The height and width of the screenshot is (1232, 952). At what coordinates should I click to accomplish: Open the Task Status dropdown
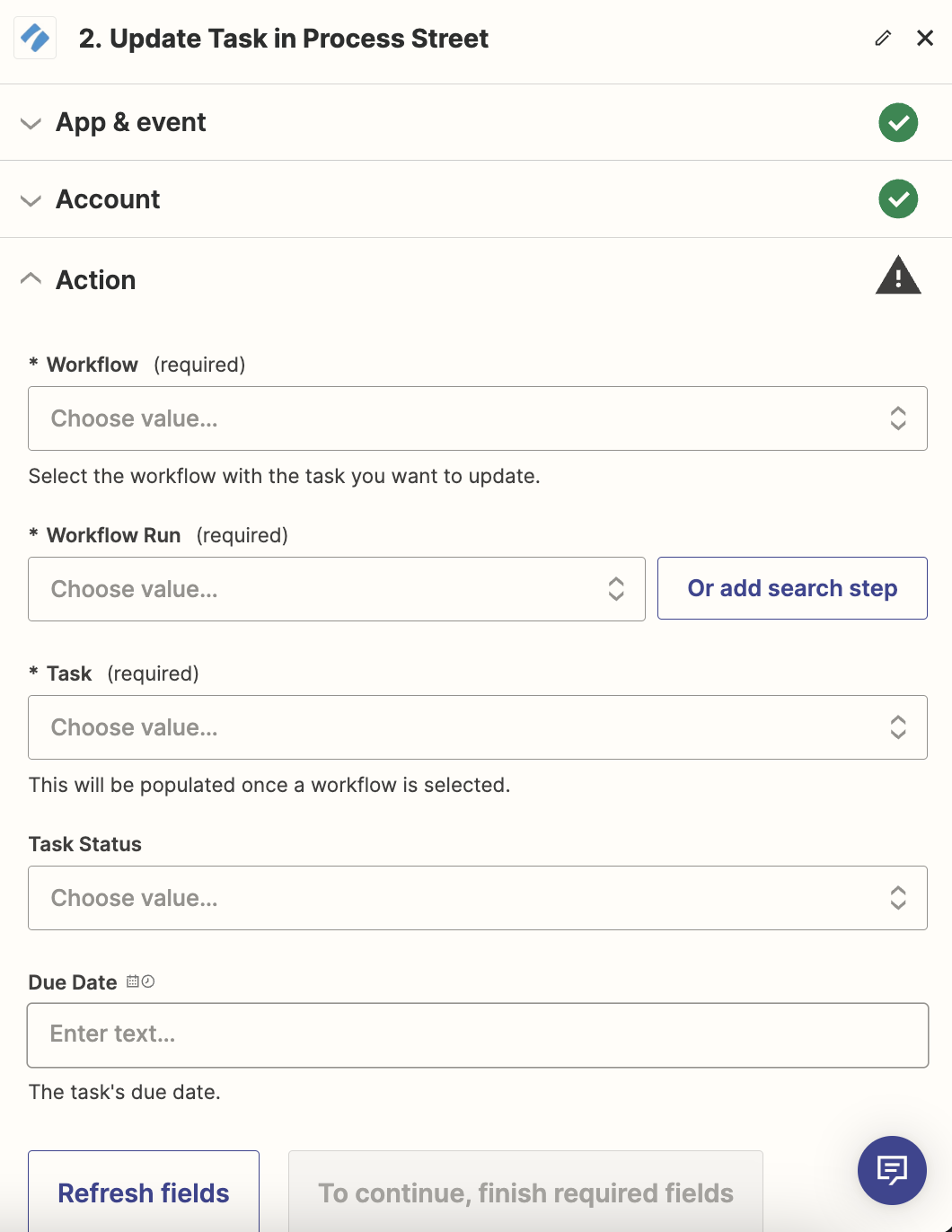click(x=477, y=898)
